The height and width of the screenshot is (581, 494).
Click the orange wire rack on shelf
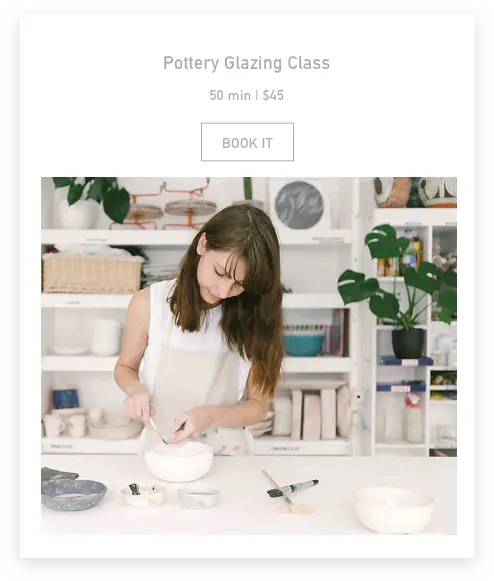[x=163, y=206]
